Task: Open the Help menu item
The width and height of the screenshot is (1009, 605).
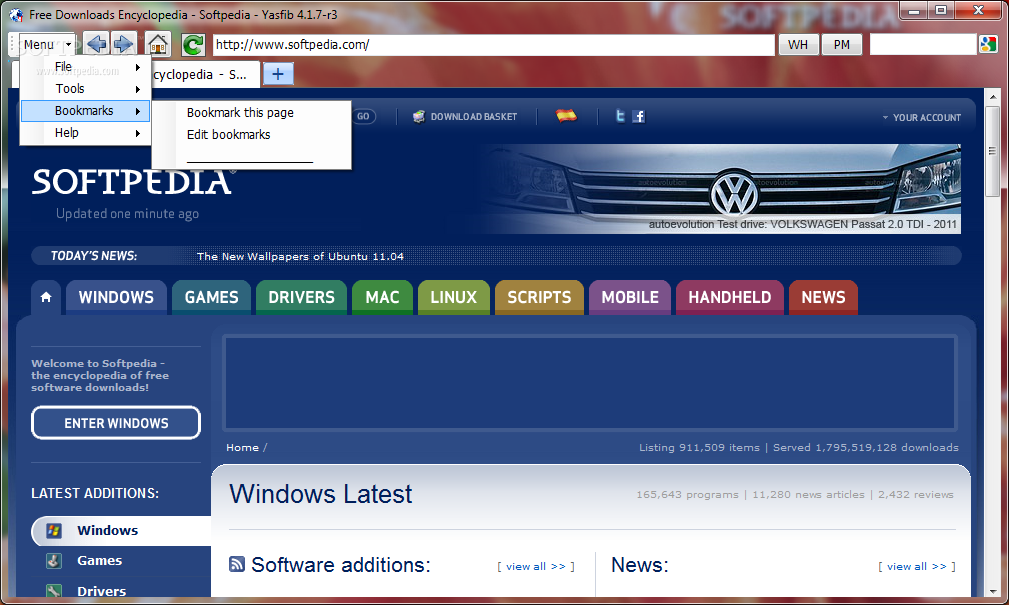Action: 86,133
